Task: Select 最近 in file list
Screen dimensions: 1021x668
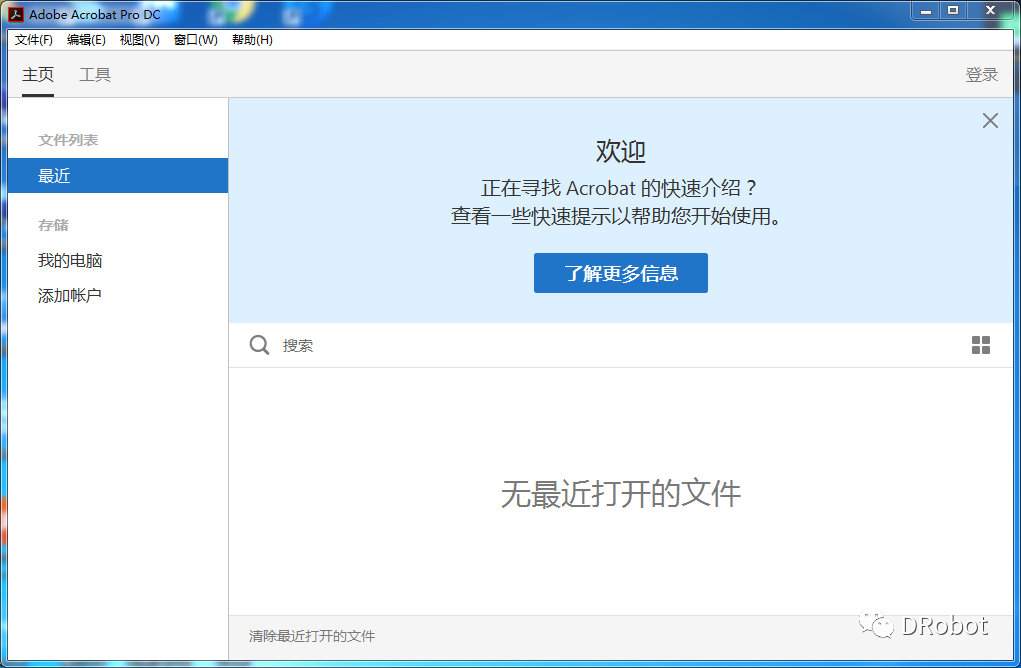Action: pos(118,176)
